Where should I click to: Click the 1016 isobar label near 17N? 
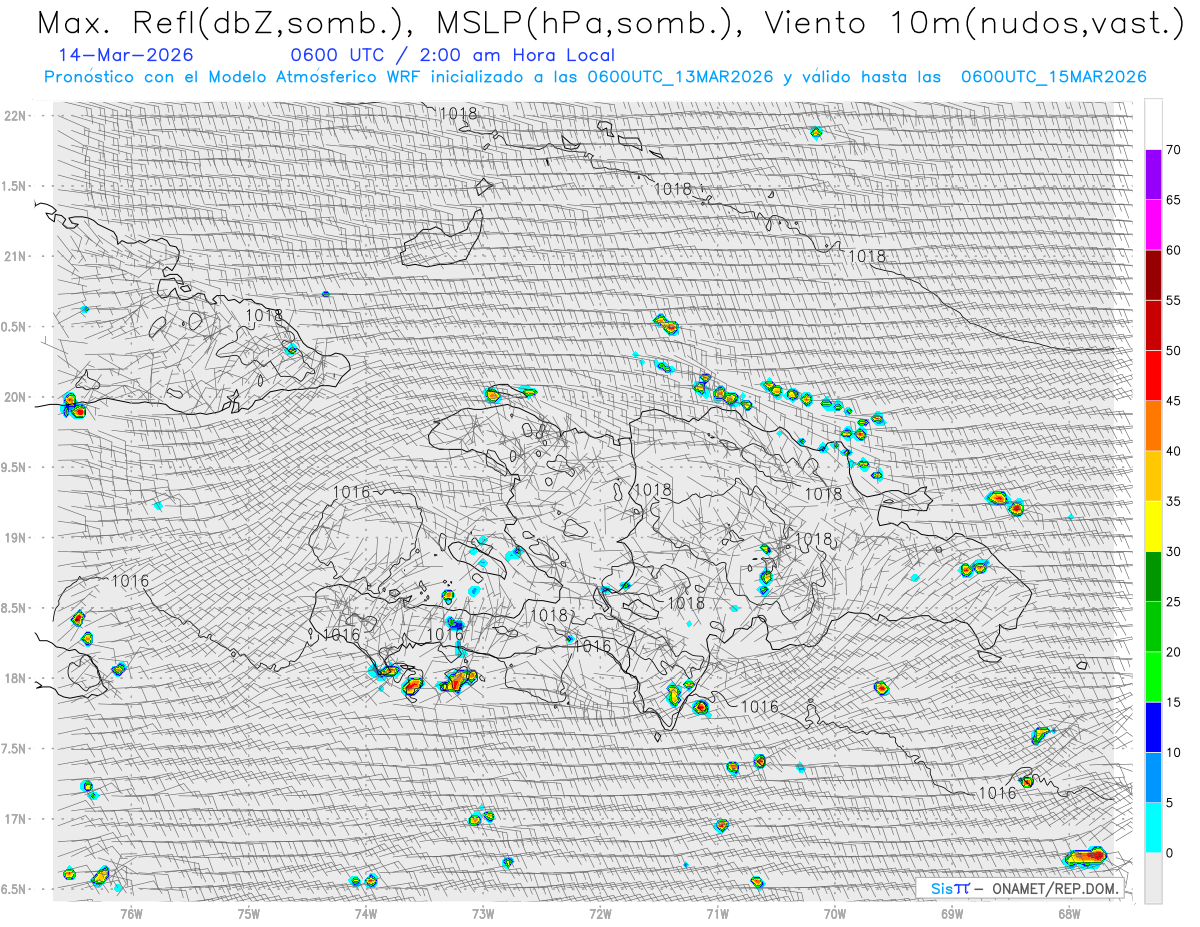pyautogui.click(x=997, y=793)
